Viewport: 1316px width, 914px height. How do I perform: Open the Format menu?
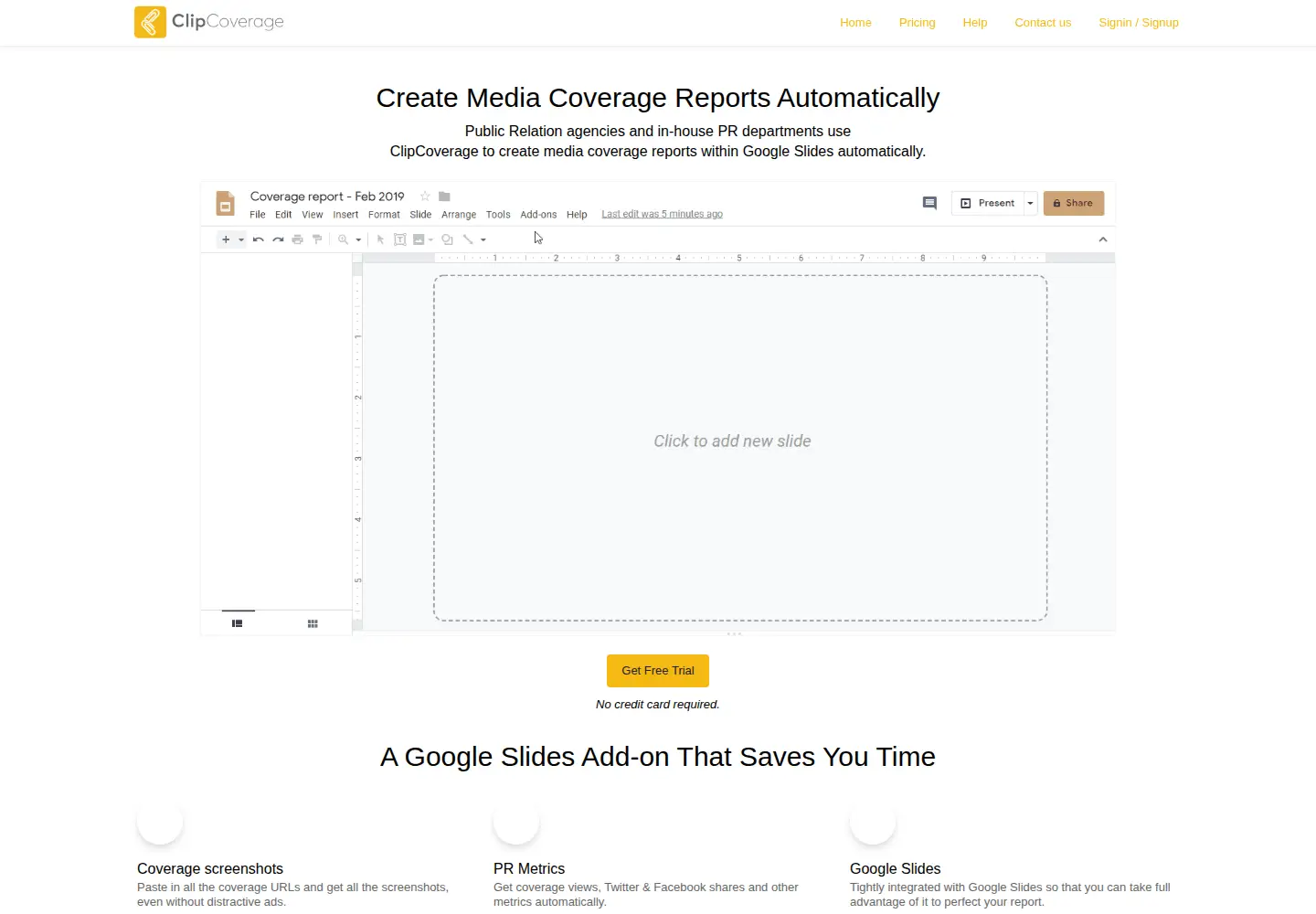pyautogui.click(x=384, y=215)
